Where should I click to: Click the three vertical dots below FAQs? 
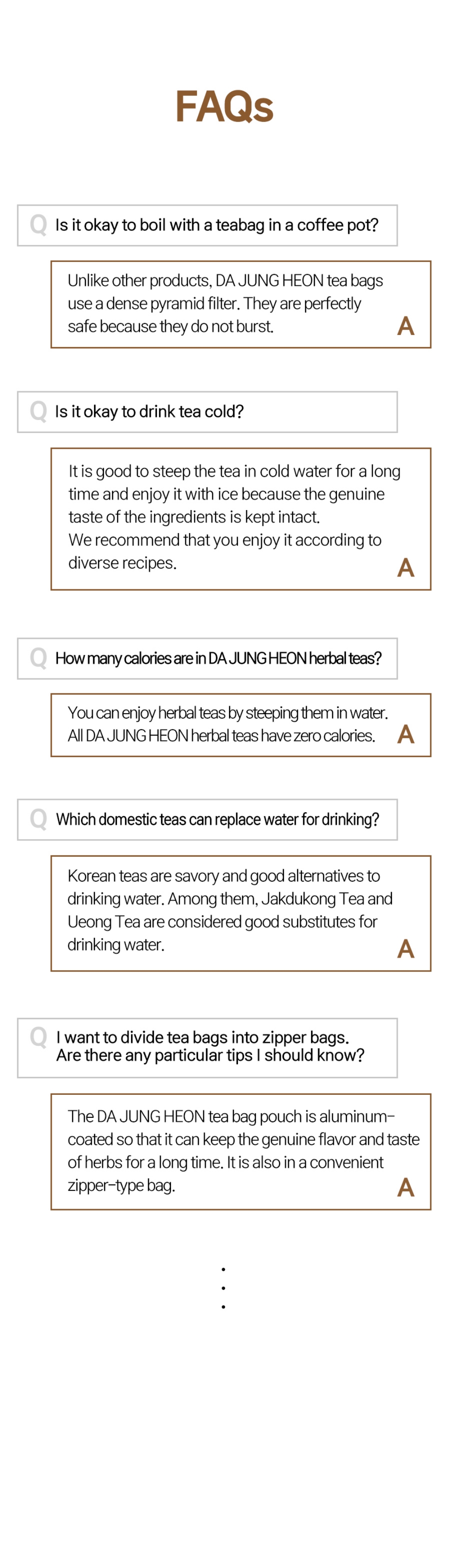pyautogui.click(x=224, y=1288)
